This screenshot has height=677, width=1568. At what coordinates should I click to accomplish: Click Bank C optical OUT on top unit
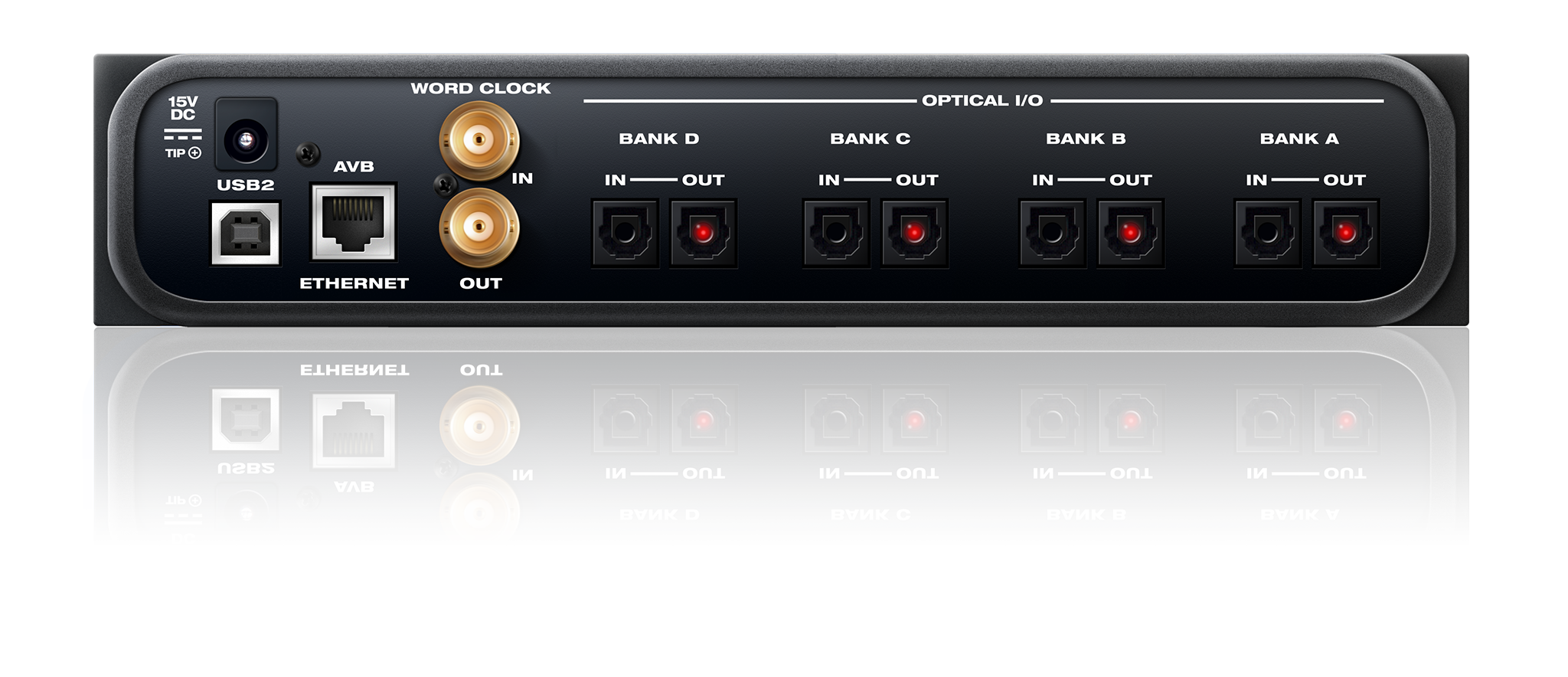pyautogui.click(x=914, y=233)
